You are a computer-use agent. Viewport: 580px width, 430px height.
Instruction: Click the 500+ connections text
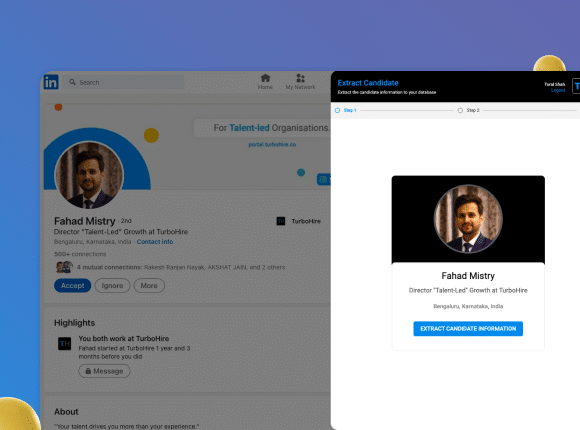pos(80,254)
